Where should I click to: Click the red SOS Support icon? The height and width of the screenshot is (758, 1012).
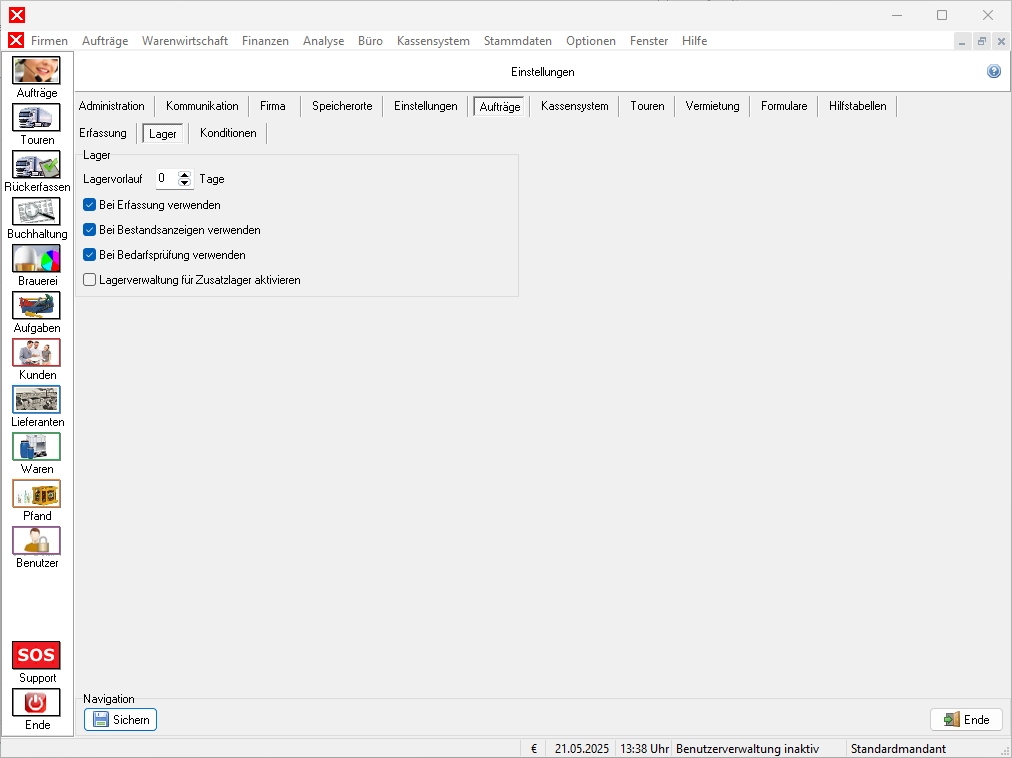pos(36,656)
